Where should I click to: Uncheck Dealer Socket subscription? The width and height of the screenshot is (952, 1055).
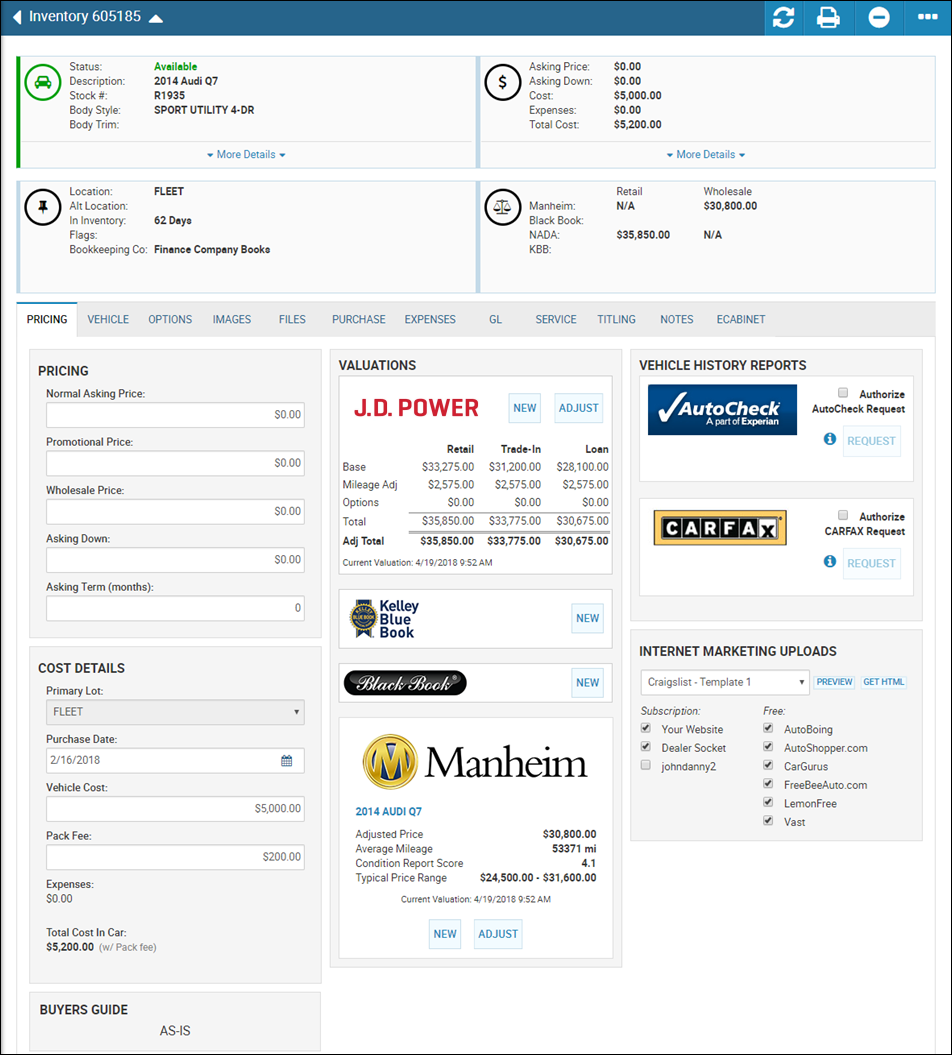646,747
